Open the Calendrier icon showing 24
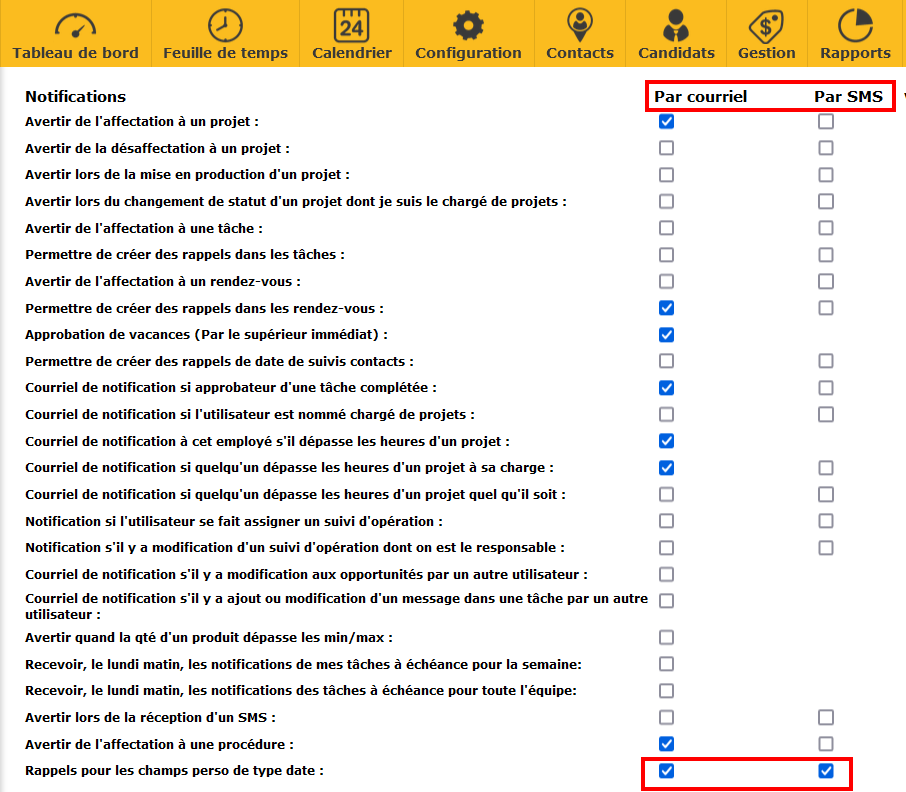906x792 pixels. (x=352, y=25)
